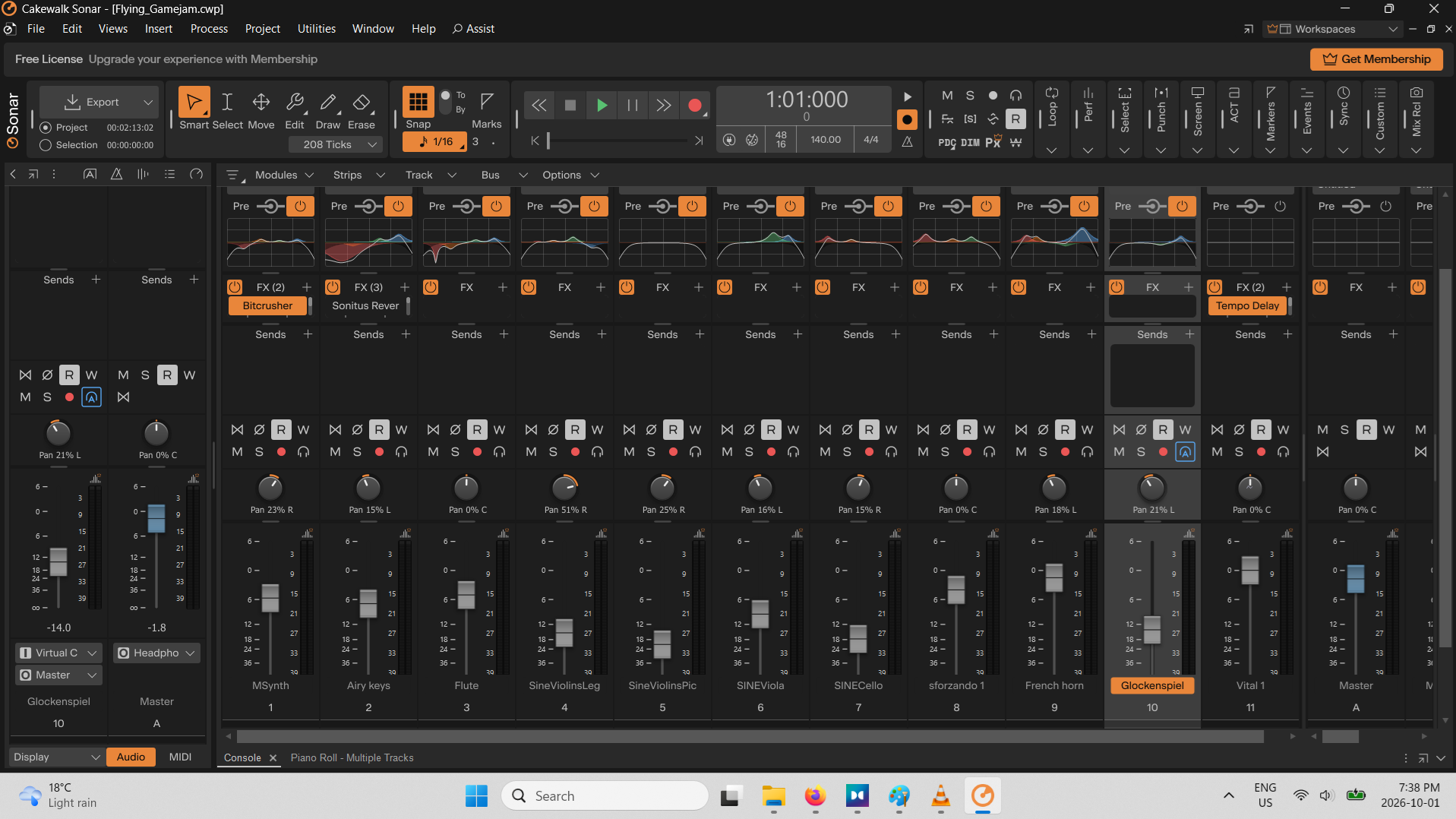The width and height of the screenshot is (1456, 819).
Task: Solo the SINEViola track
Action: pos(749,452)
